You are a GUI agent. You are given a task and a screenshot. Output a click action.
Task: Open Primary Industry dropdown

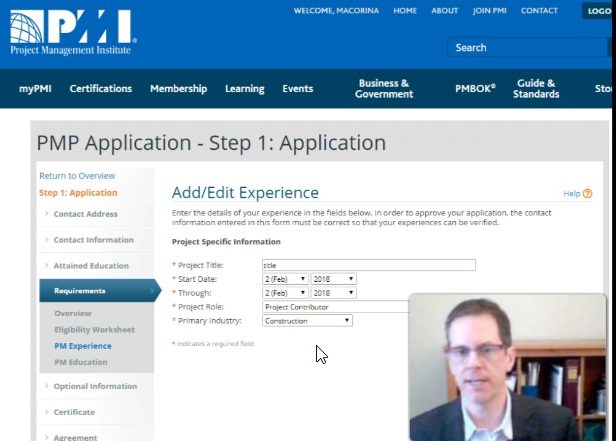pyautogui.click(x=307, y=321)
